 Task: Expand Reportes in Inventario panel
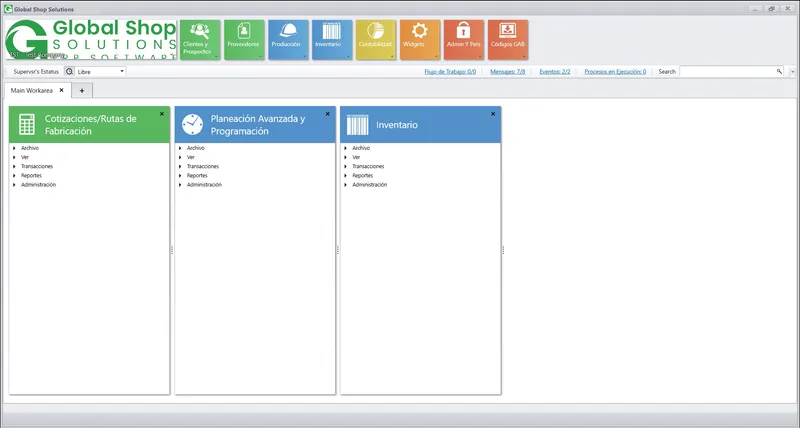pyautogui.click(x=345, y=175)
